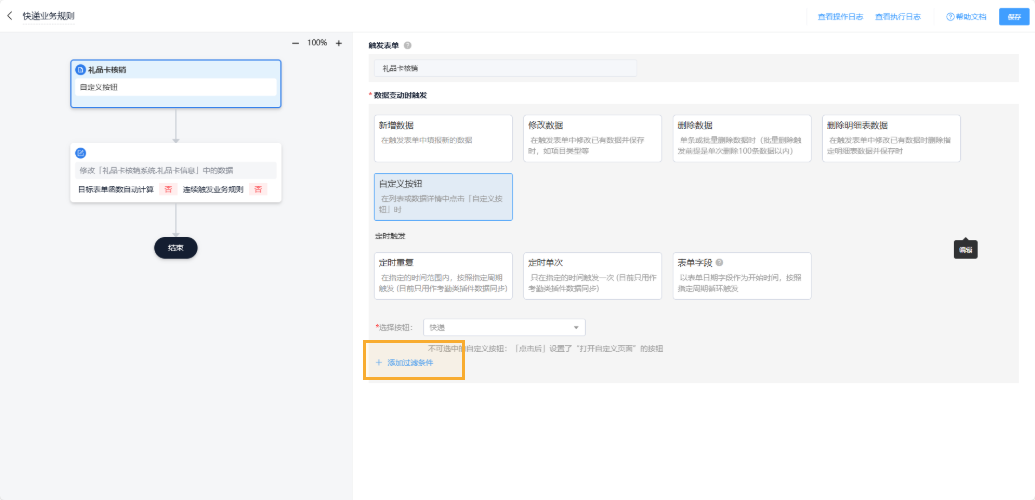Screen dimensions: 1035x500
Task: Click the blue 保存 button
Action: tap(1014, 17)
